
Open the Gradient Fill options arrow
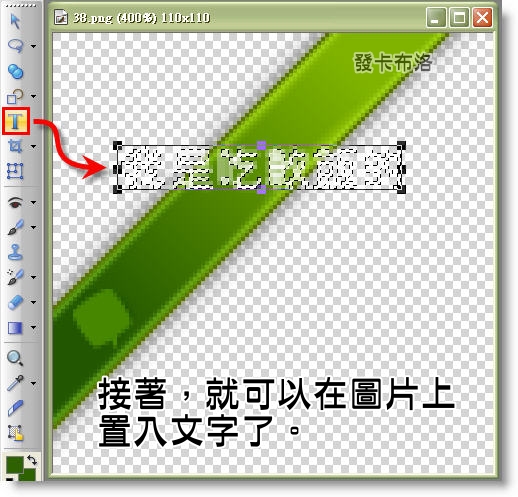(33, 327)
